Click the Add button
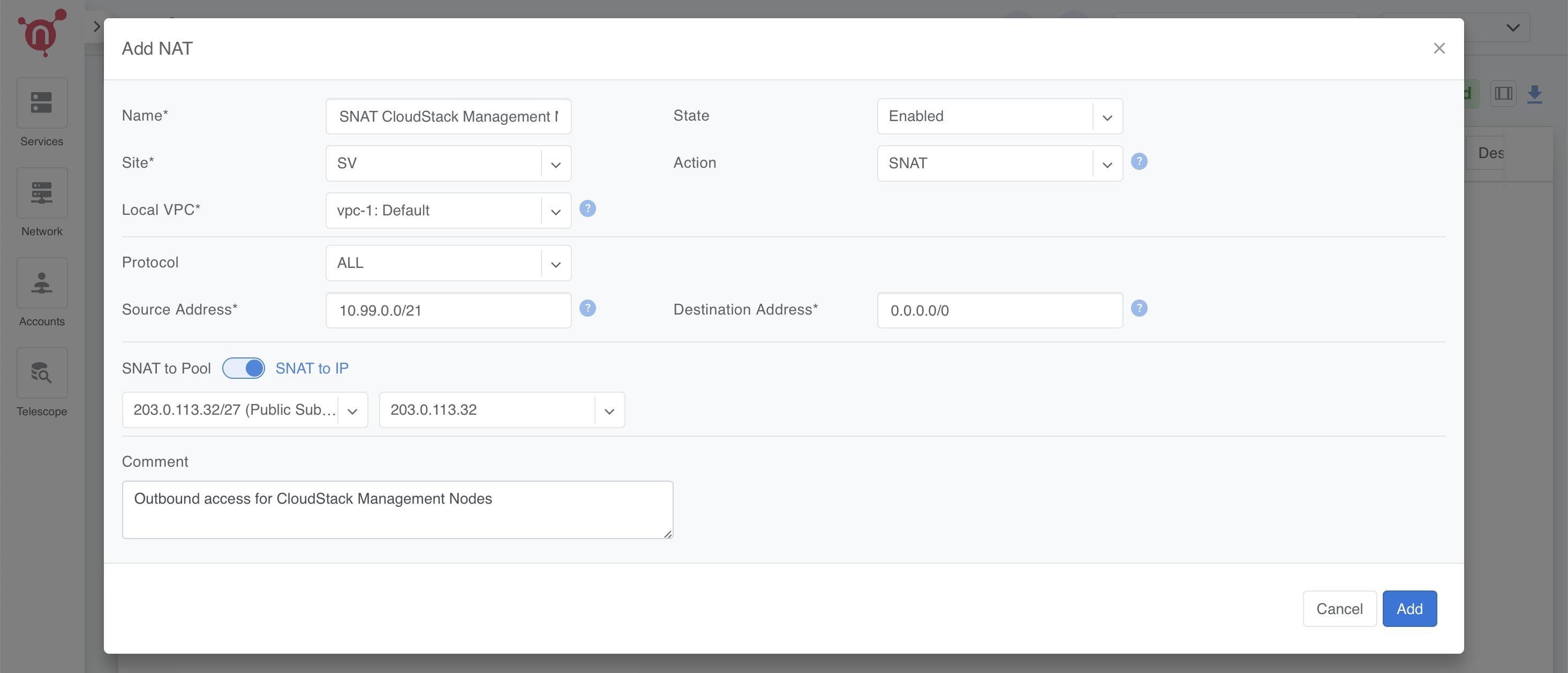The image size is (1568, 673). [x=1409, y=609]
